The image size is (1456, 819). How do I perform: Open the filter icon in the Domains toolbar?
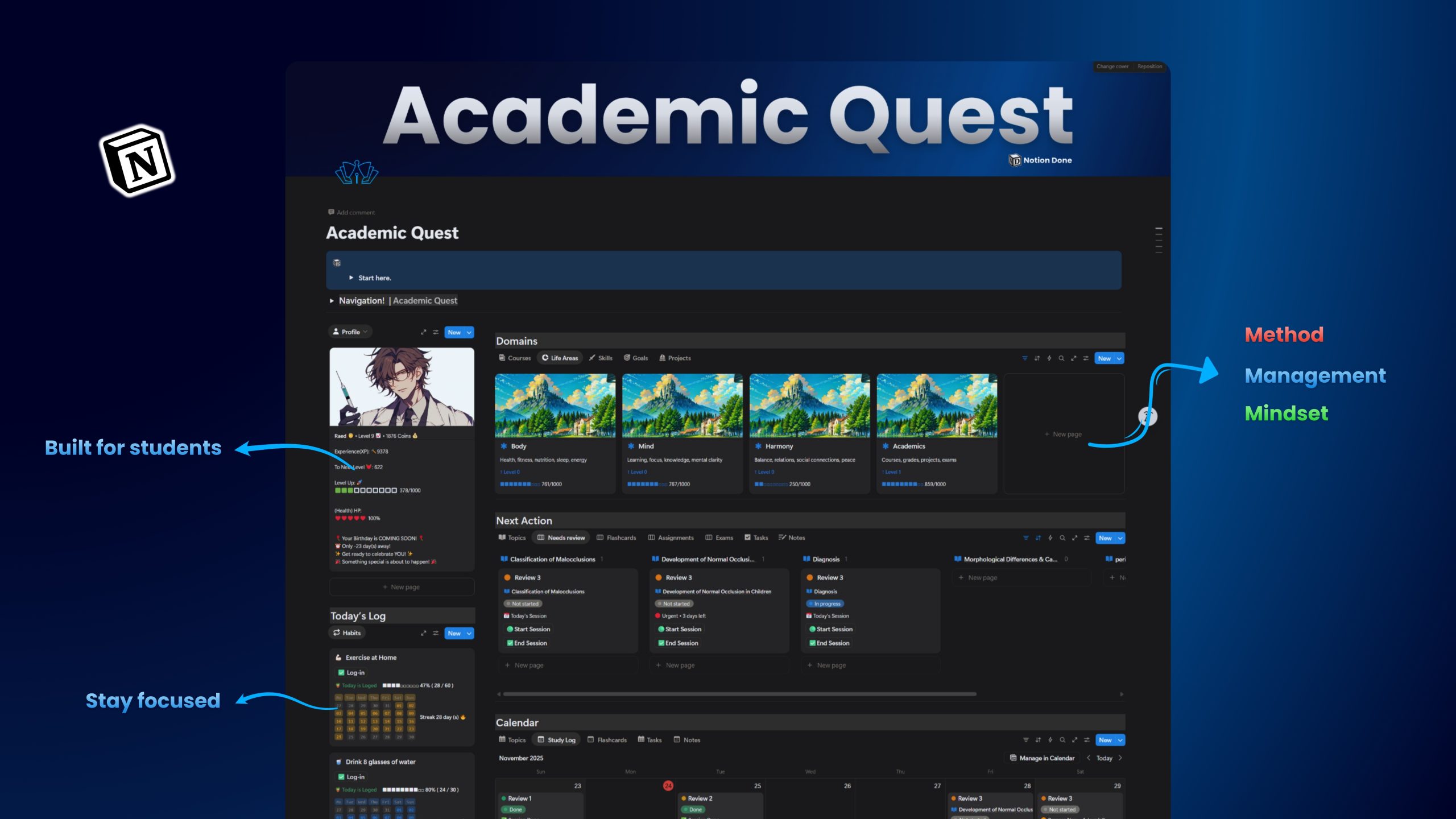click(1025, 358)
